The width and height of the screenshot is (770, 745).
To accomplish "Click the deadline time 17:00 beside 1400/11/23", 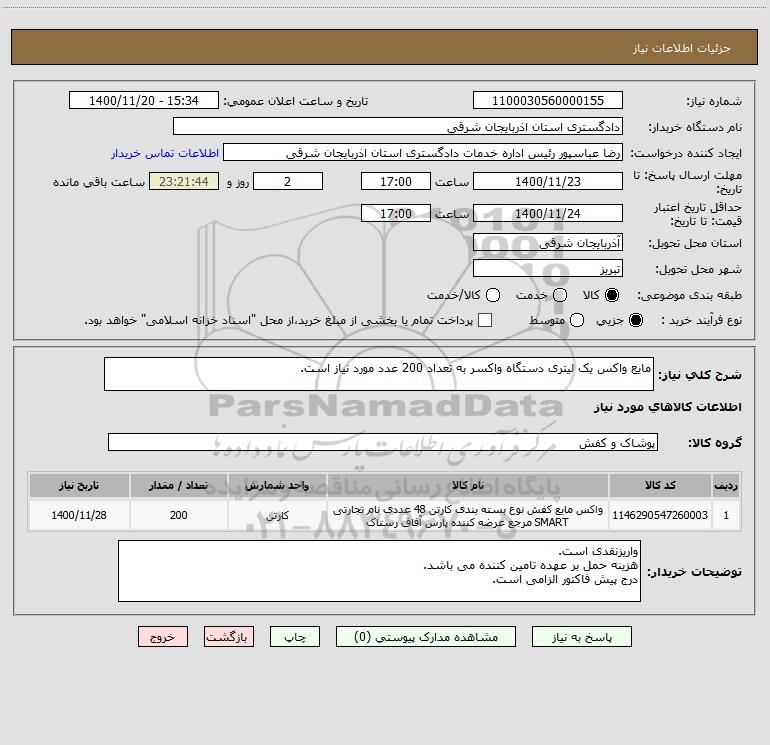I will pos(396,181).
